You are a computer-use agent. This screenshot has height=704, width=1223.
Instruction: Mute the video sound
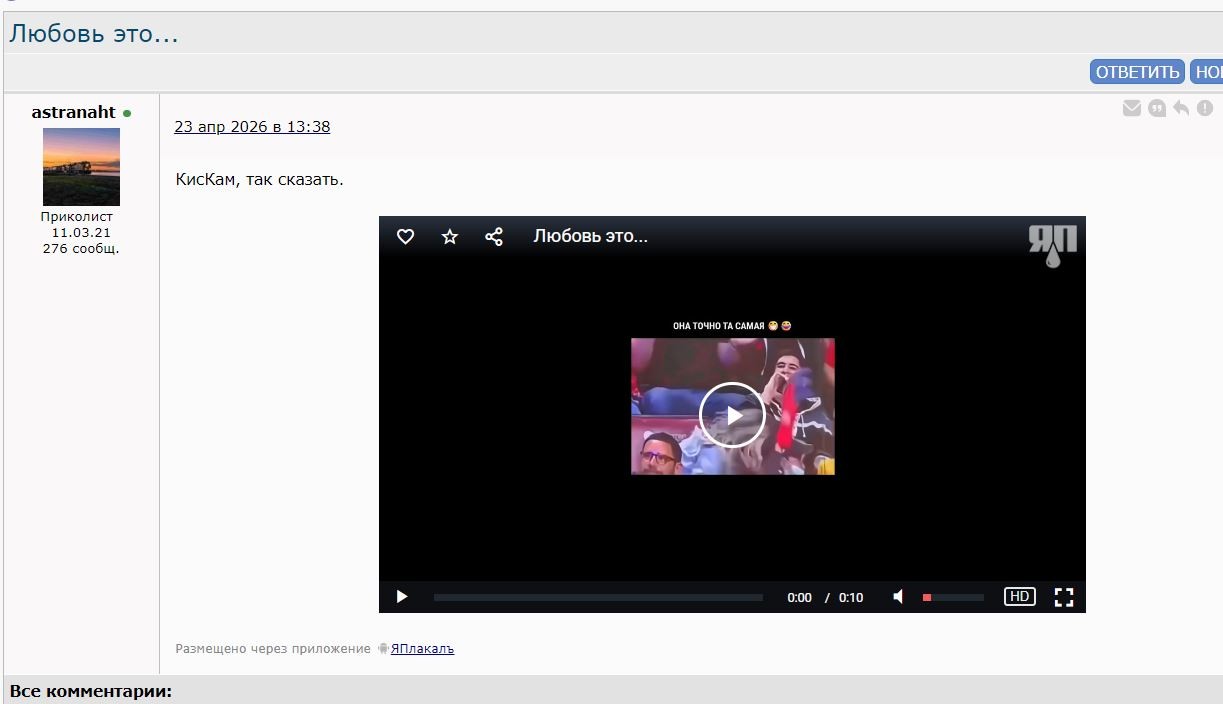tap(898, 597)
